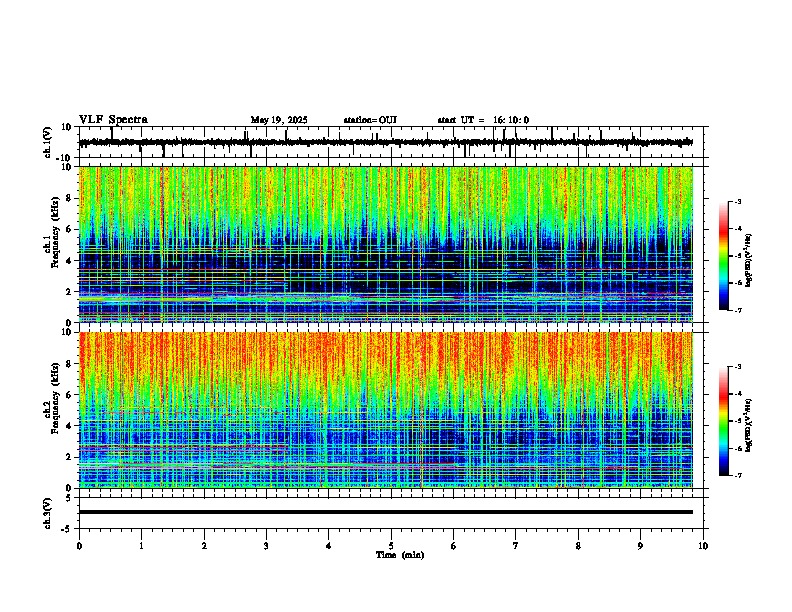
Task: Click the time axis tick label "7"
Action: coord(516,546)
